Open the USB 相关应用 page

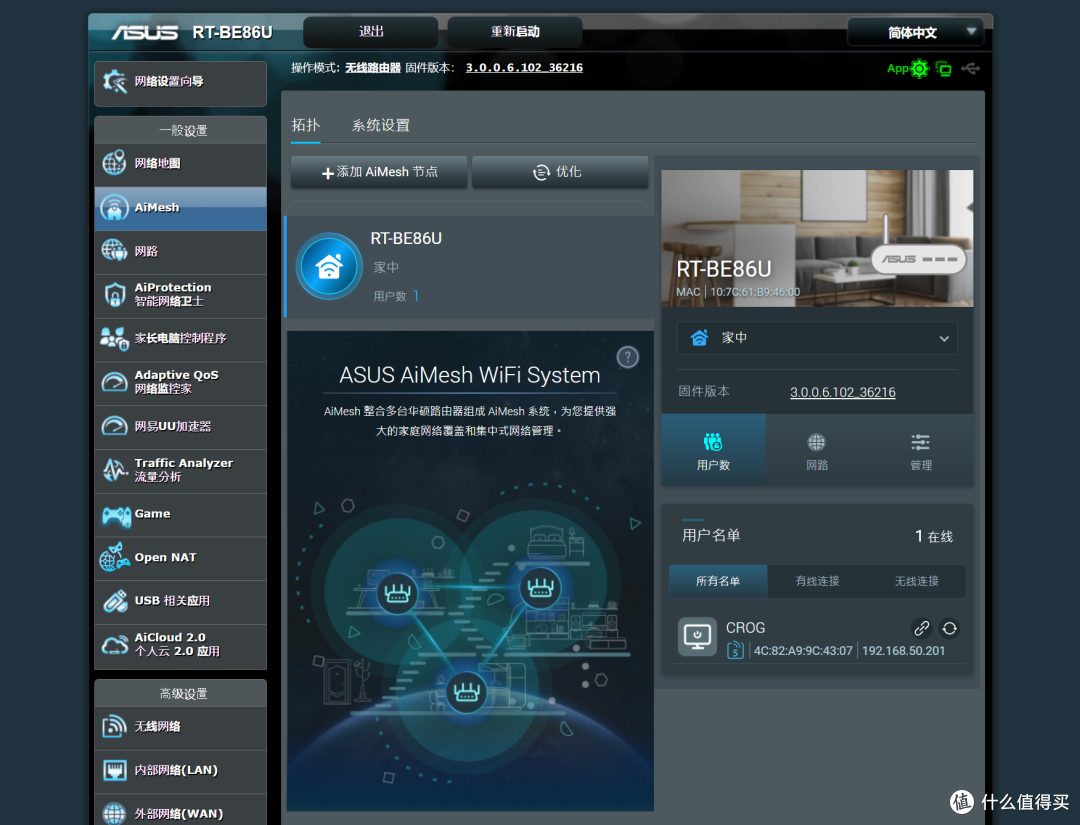180,602
